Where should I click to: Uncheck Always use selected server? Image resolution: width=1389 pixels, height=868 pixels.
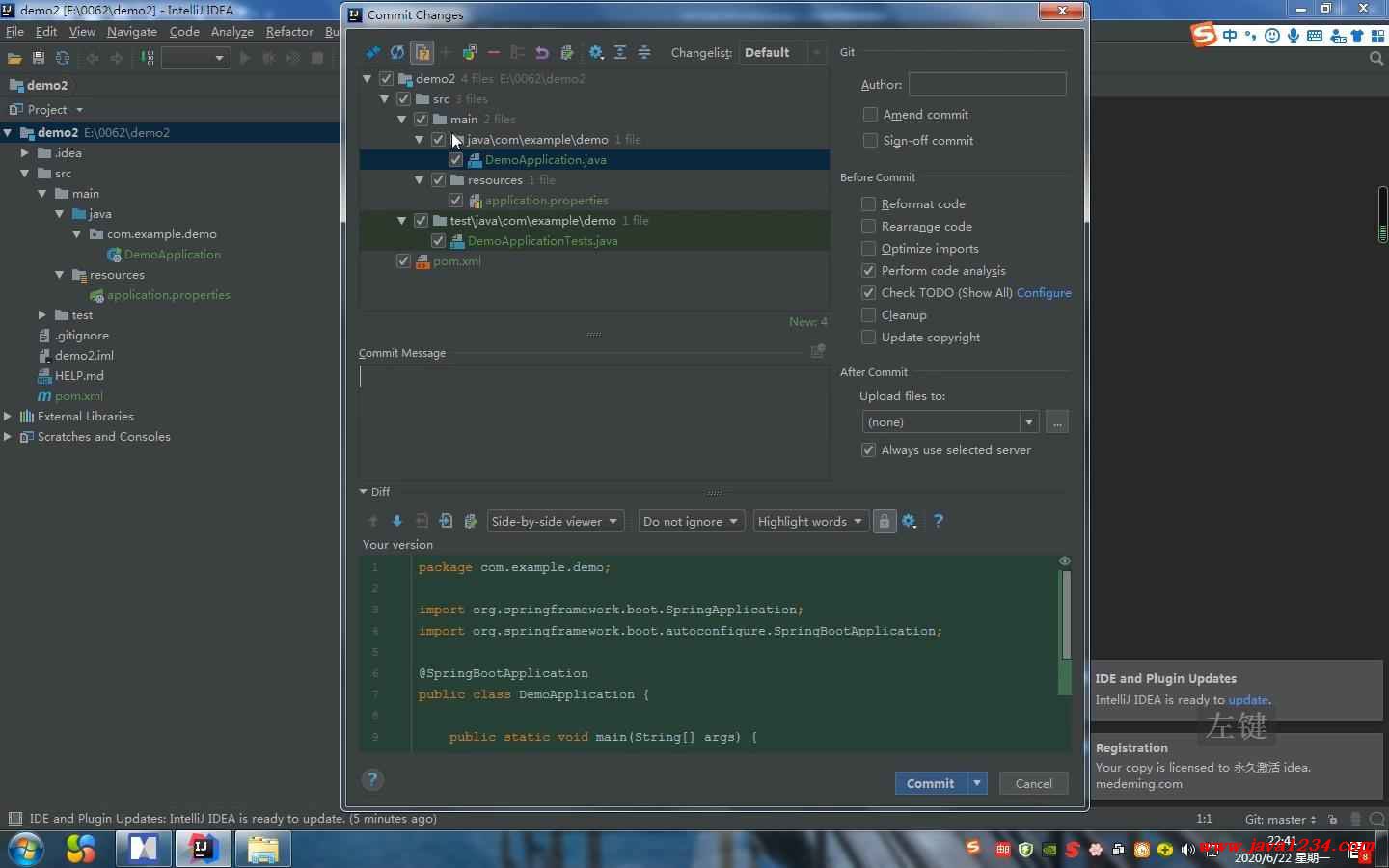[x=868, y=449]
